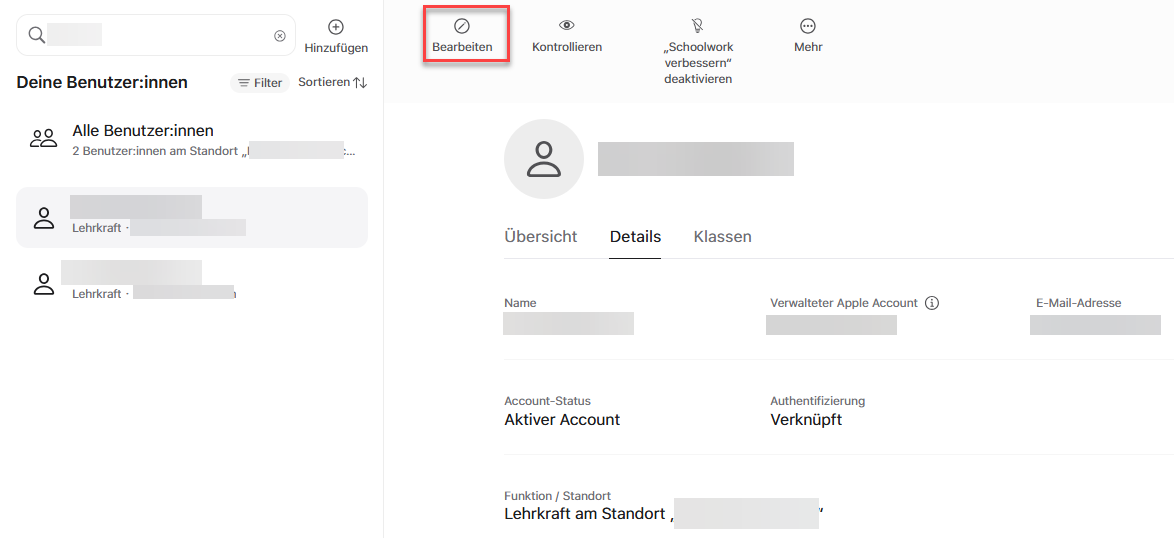Click the user profile avatar picture

pos(544,159)
